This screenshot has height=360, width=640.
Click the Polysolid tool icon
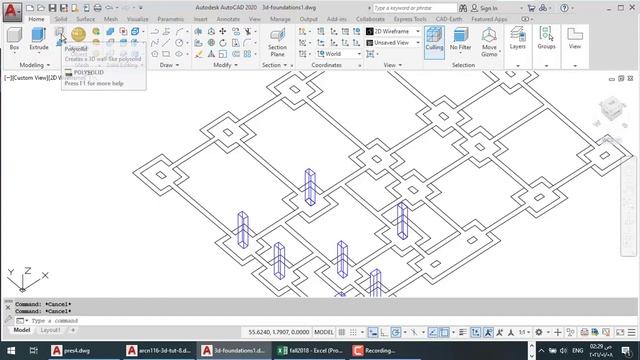(60, 31)
